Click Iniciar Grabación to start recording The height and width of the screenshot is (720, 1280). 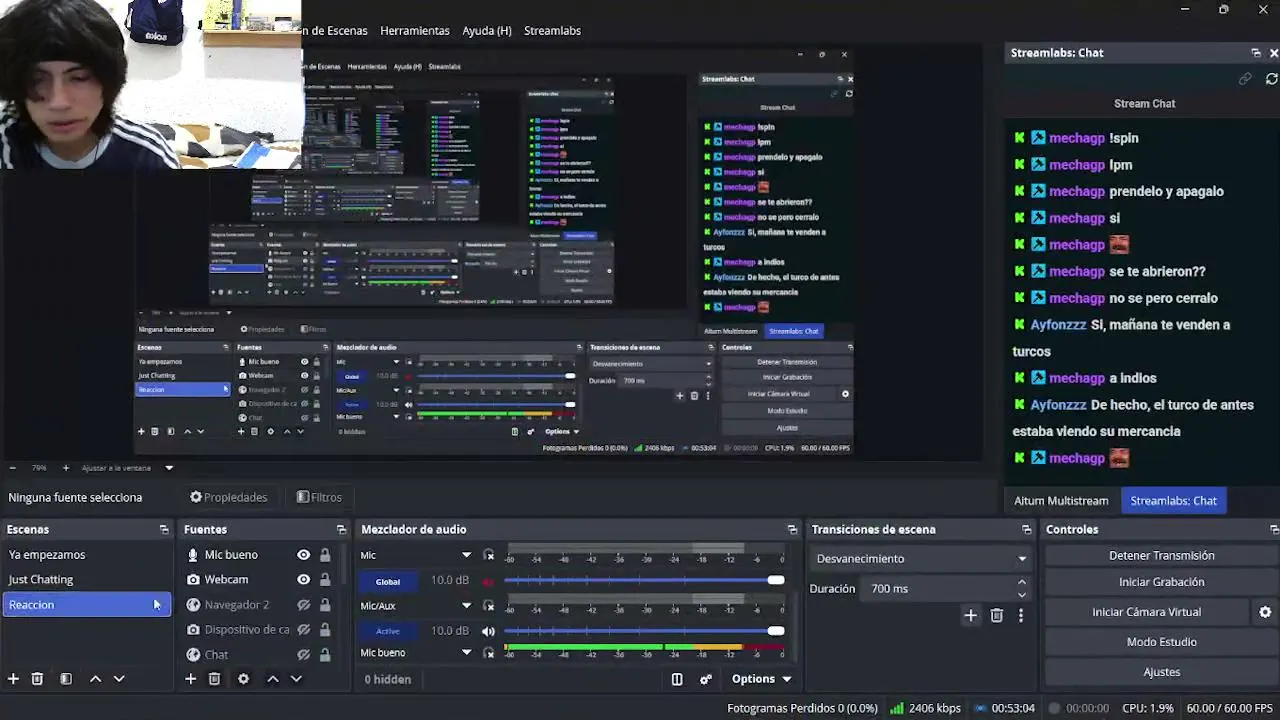(x=1162, y=582)
